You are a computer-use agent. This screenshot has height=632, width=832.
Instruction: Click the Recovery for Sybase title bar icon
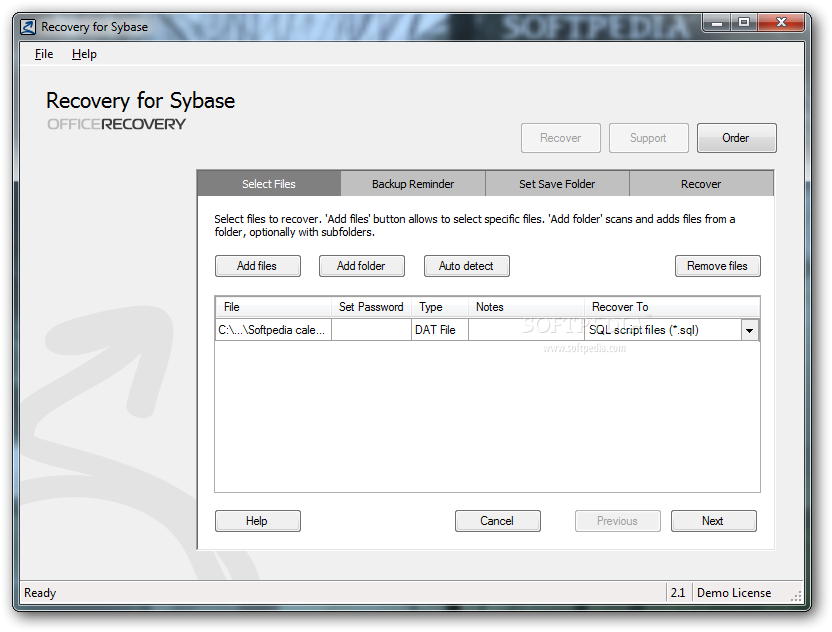28,27
